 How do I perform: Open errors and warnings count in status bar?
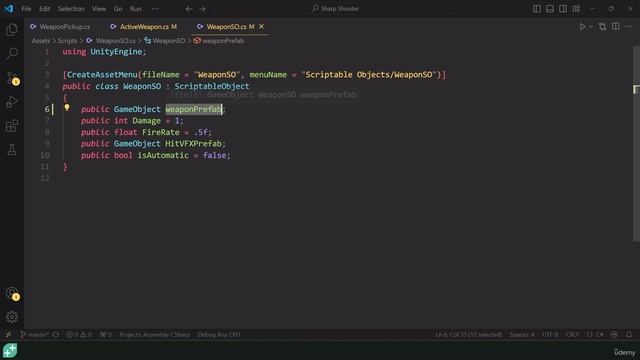[79, 334]
